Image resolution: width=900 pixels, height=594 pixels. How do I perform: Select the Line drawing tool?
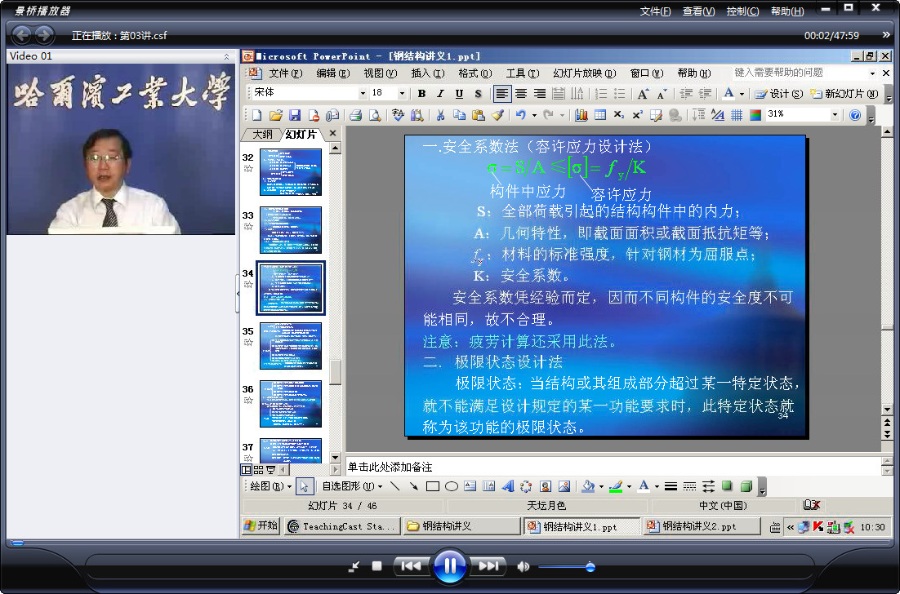click(395, 486)
